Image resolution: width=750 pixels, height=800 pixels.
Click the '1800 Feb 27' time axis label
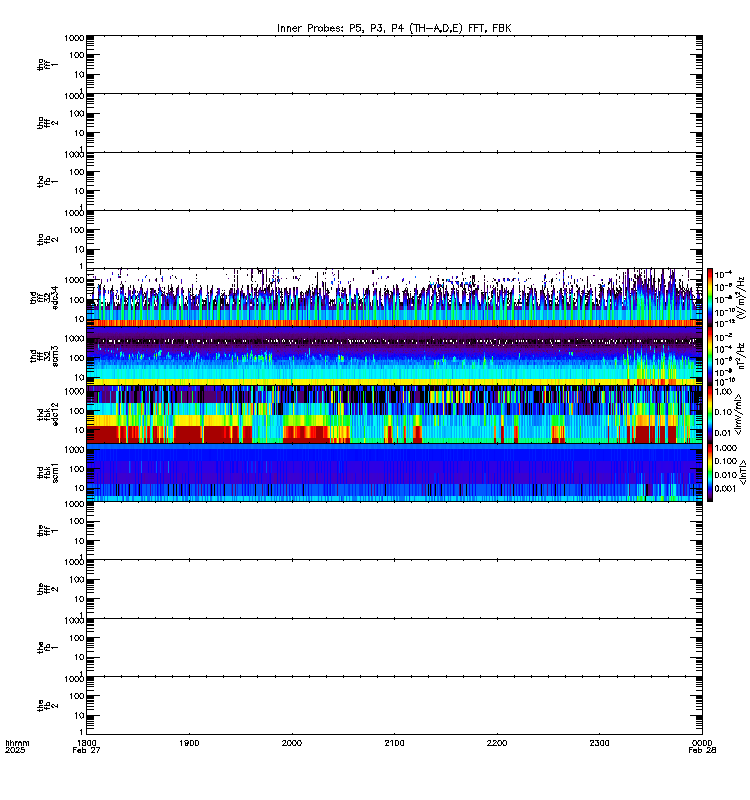86,746
